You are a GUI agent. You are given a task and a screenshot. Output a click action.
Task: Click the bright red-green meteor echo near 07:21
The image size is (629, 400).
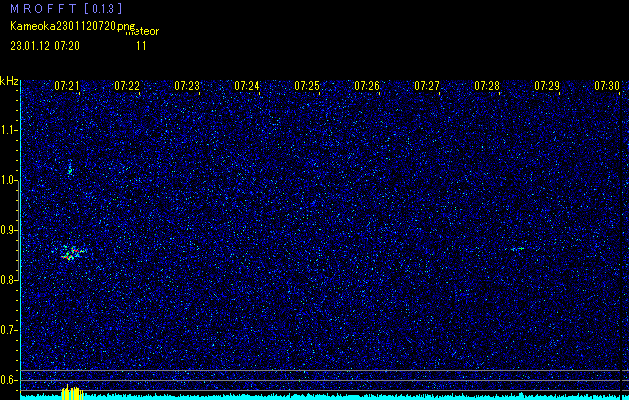(71, 252)
